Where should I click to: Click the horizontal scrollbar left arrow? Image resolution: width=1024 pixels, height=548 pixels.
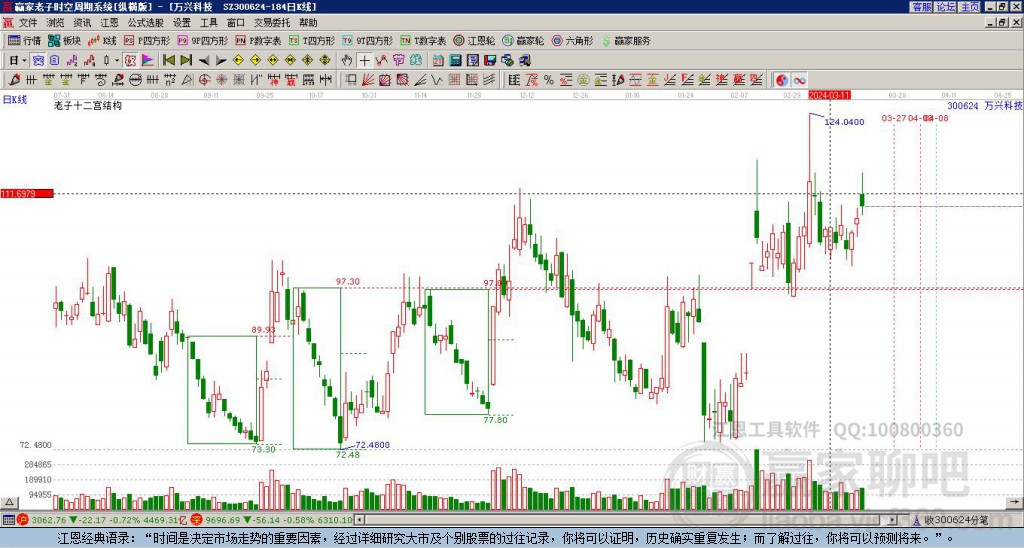pos(359,520)
